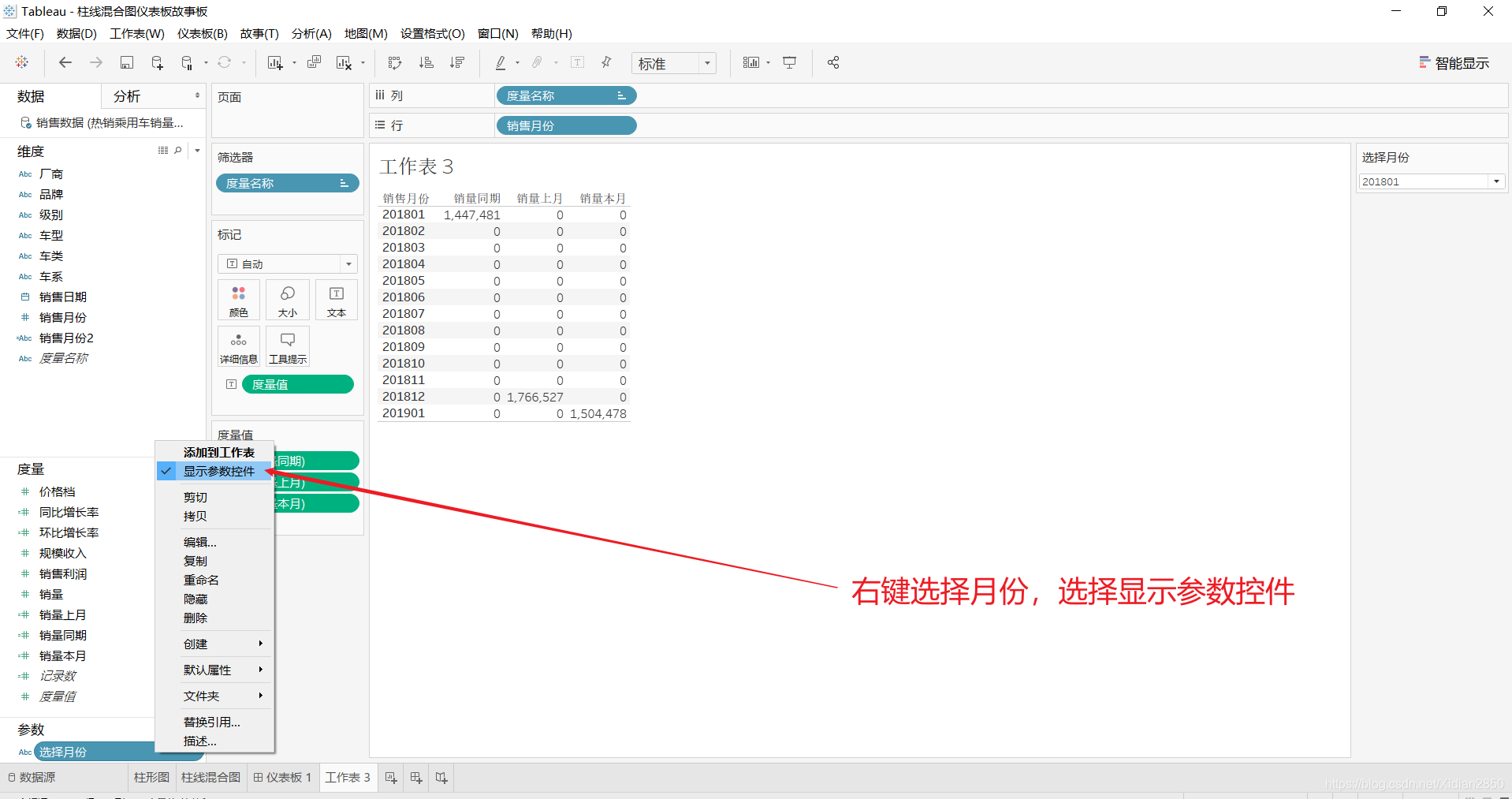Open the 设置格式(O) menu
This screenshot has height=799, width=1512.
(x=433, y=33)
